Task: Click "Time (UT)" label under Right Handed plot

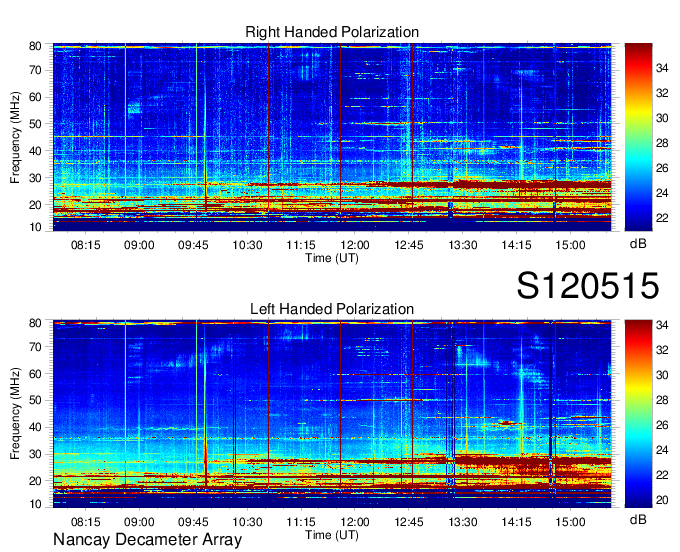Action: click(332, 258)
